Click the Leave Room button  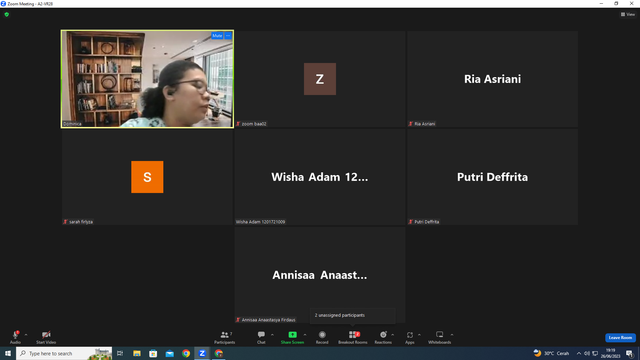click(x=620, y=338)
